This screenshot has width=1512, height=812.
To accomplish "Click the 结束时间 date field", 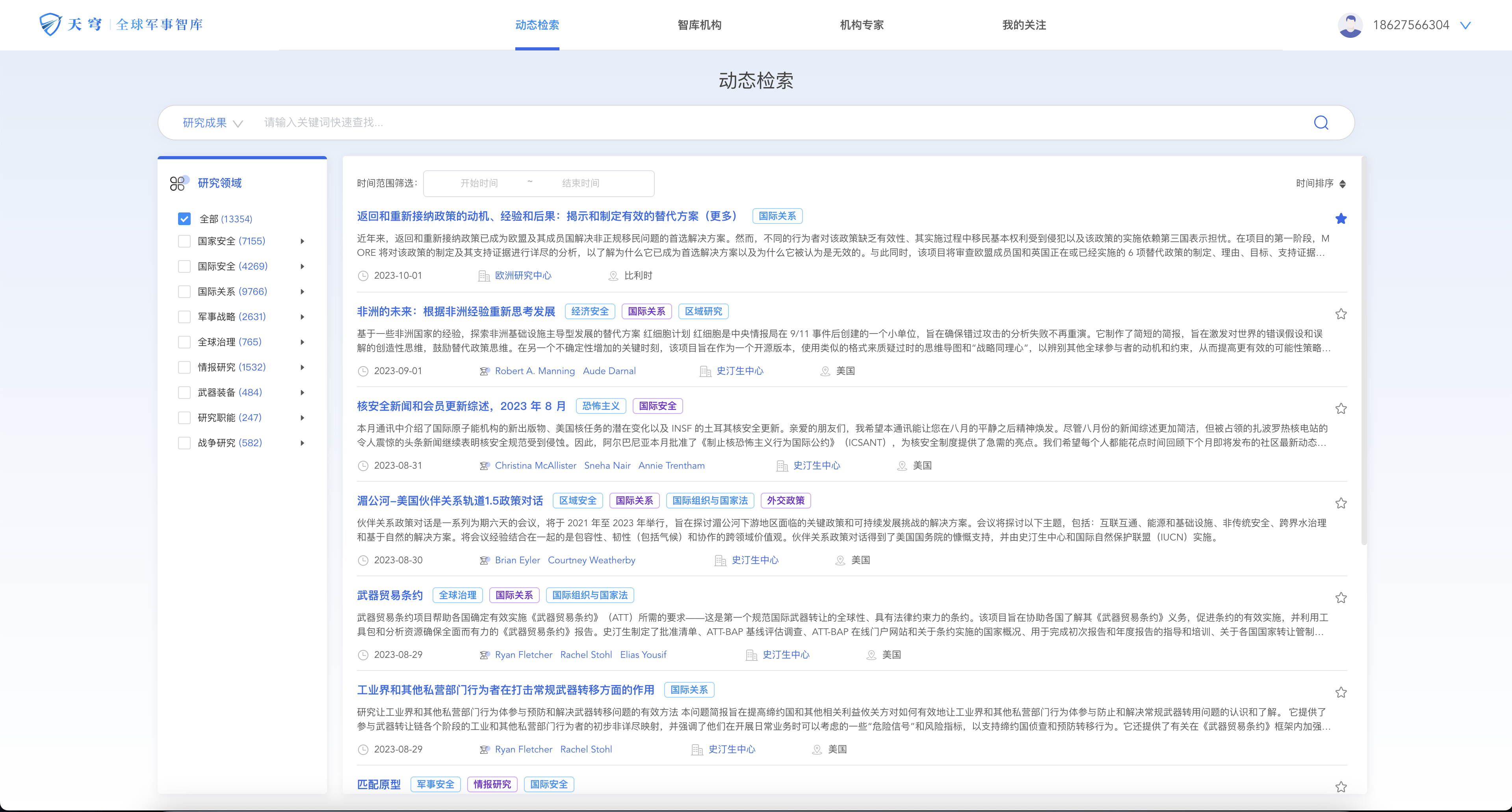I will (581, 184).
